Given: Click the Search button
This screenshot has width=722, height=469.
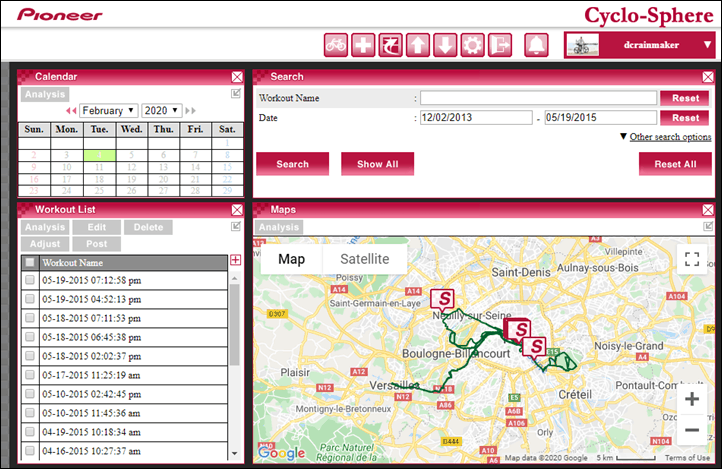Looking at the screenshot, I should 292,164.
